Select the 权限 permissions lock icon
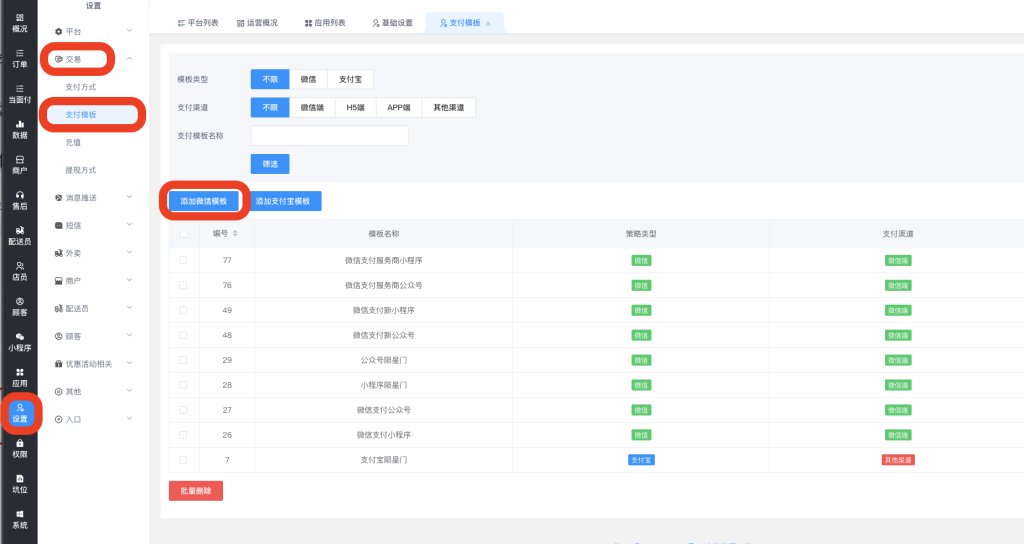Viewport: 1024px width, 544px height. [19, 448]
